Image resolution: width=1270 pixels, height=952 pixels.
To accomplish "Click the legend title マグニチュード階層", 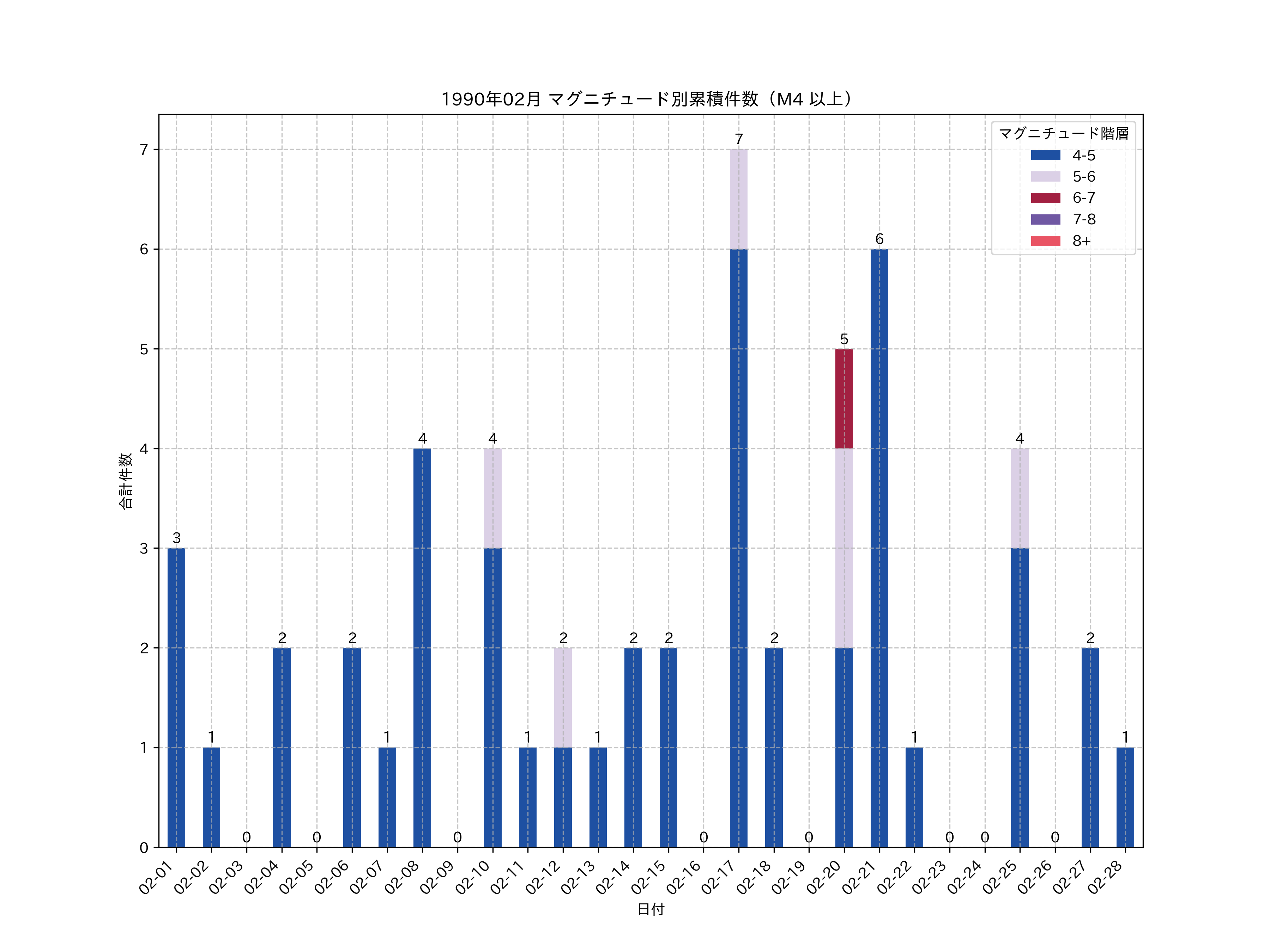I will coord(1063,134).
